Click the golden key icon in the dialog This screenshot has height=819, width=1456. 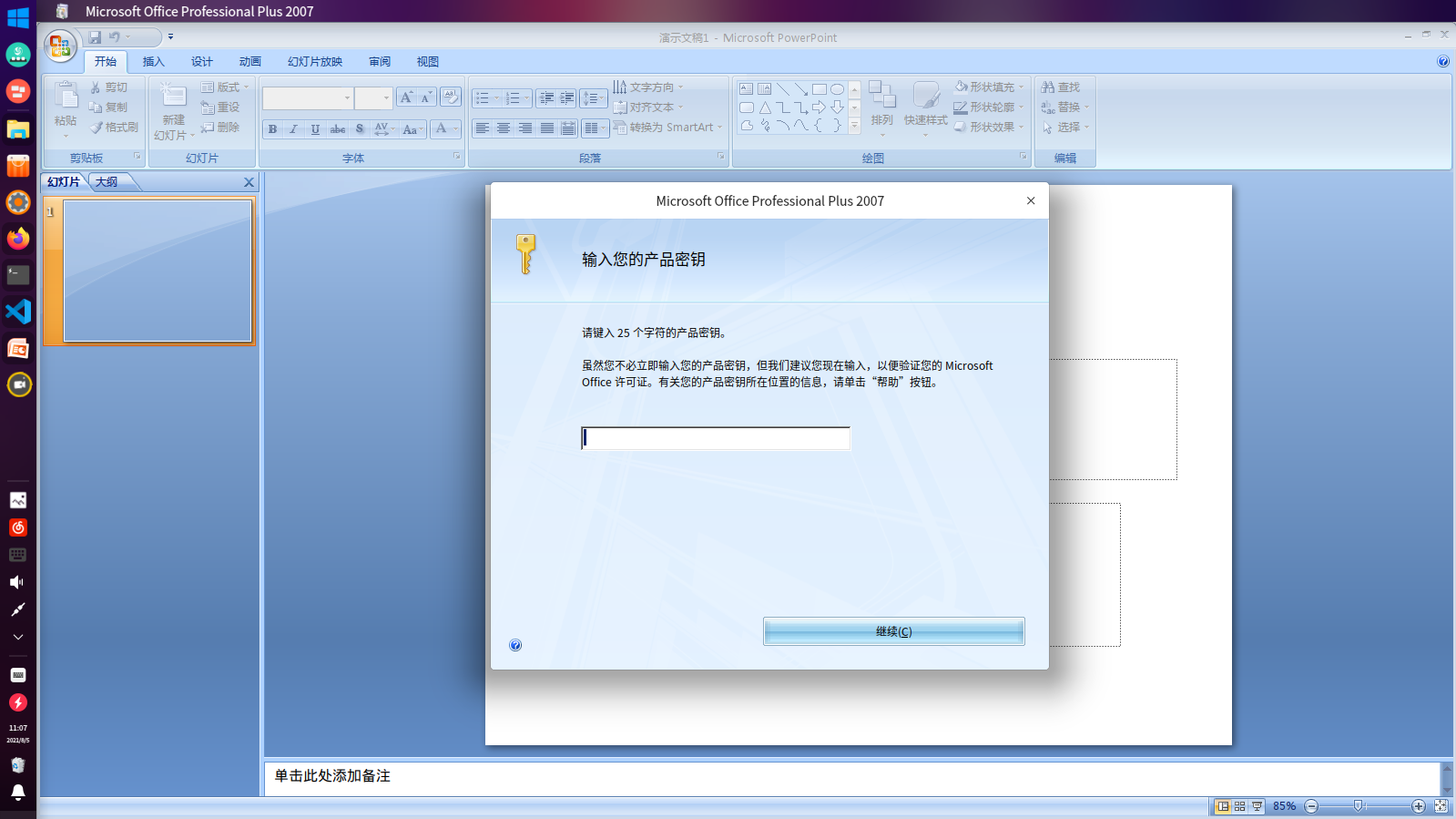pos(525,254)
